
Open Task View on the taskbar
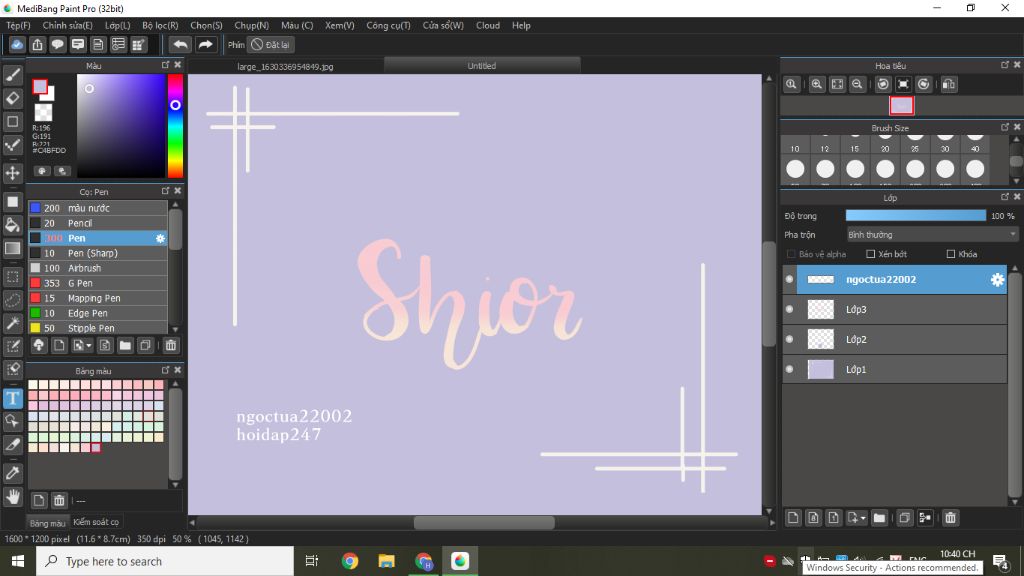pos(312,561)
